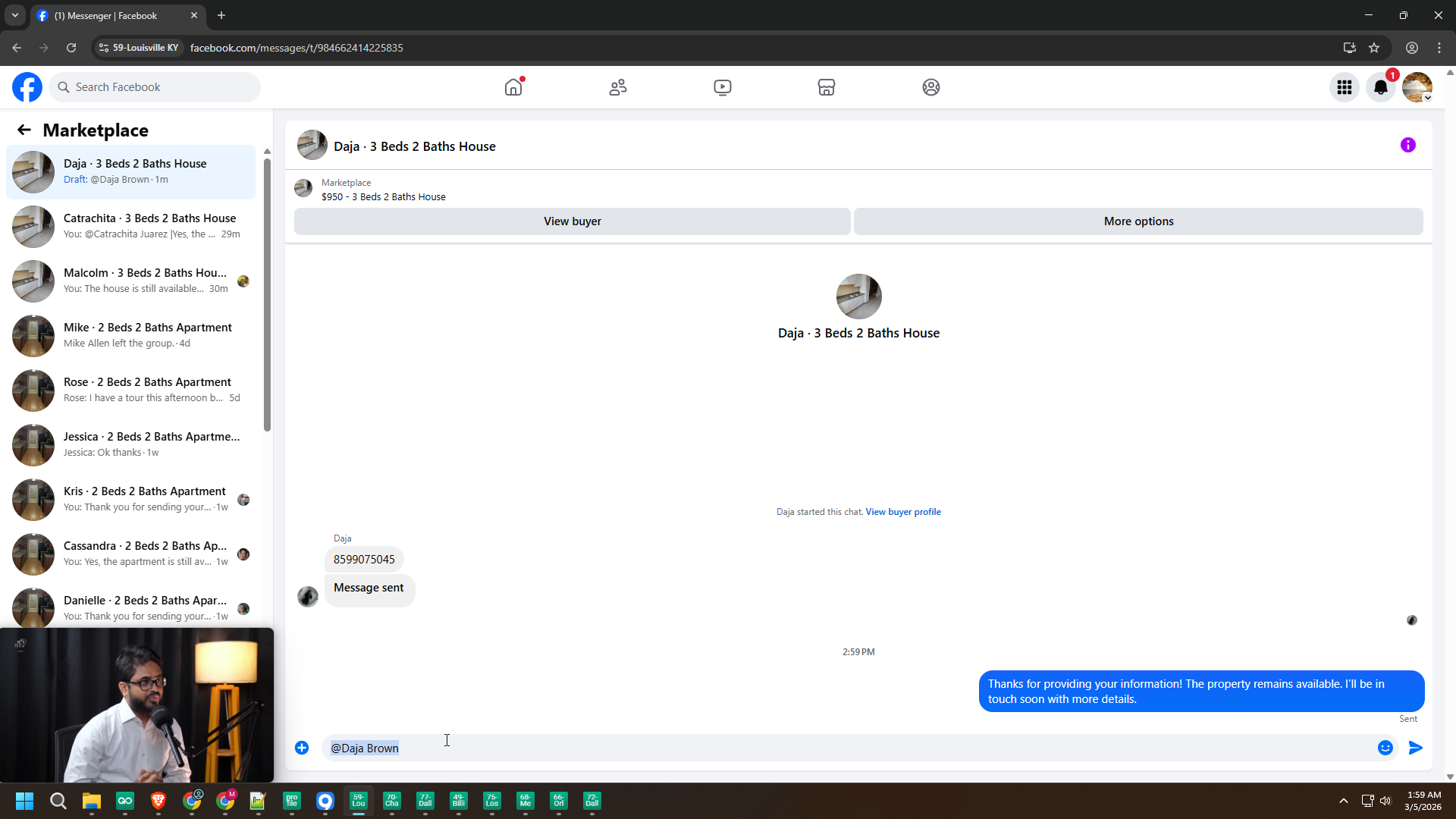Open the Home feed icon
This screenshot has height=819, width=1456.
[513, 87]
